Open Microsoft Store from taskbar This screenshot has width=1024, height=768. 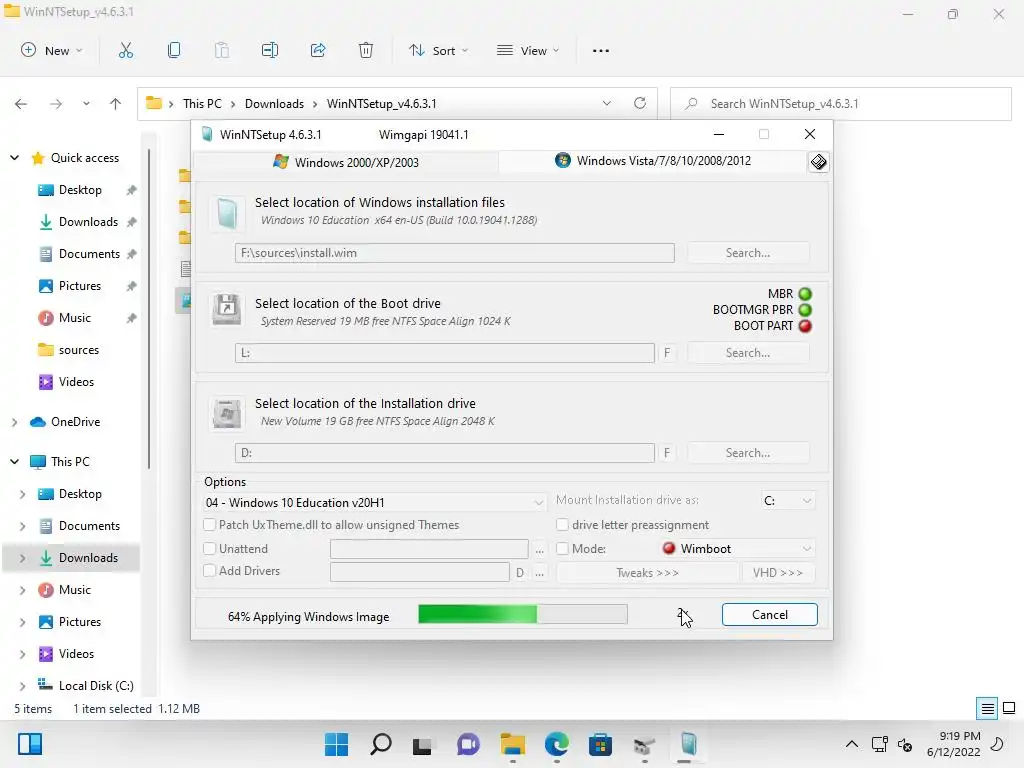(600, 744)
